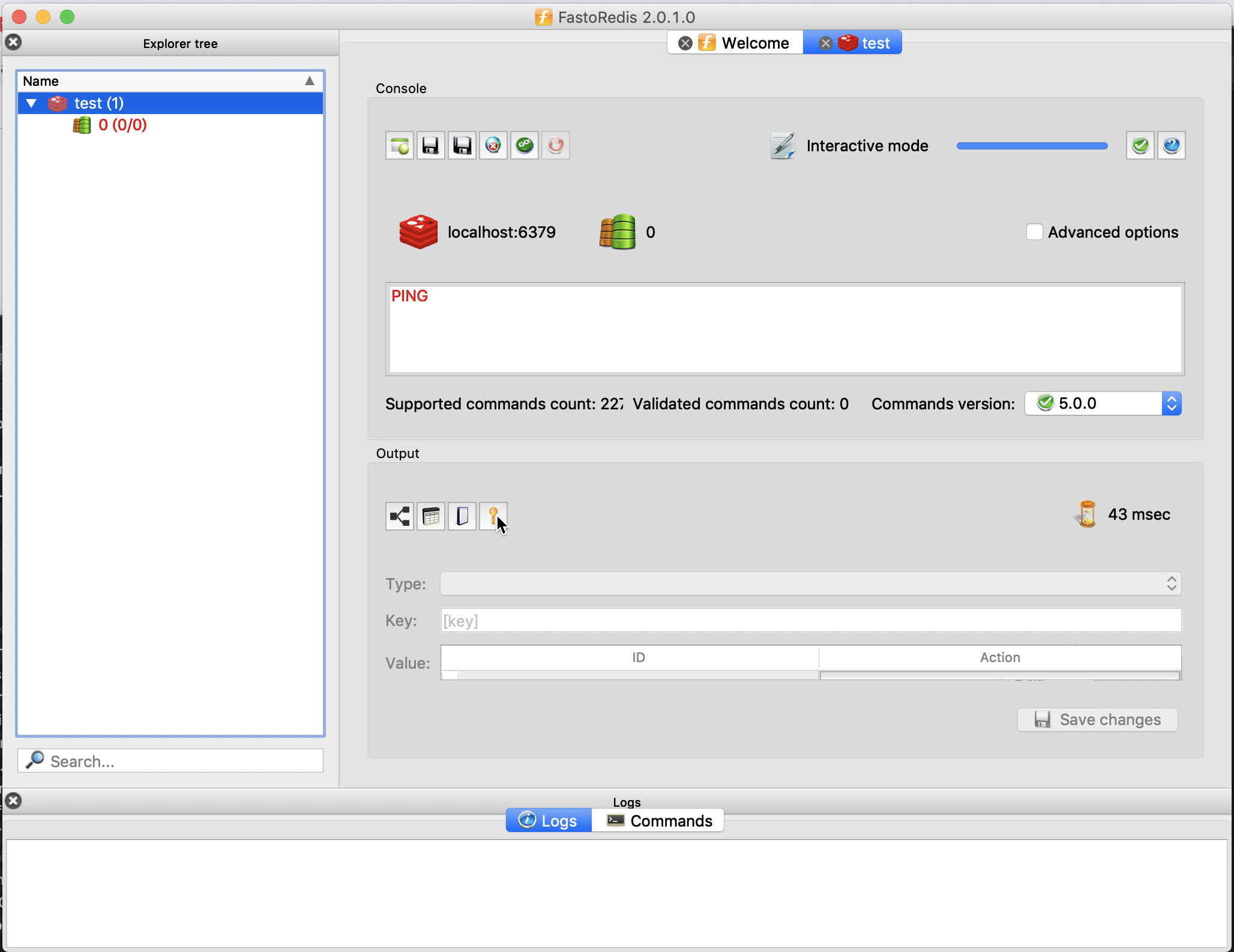Click the double floppy save-as icon
This screenshot has width=1234, height=952.
coord(462,145)
